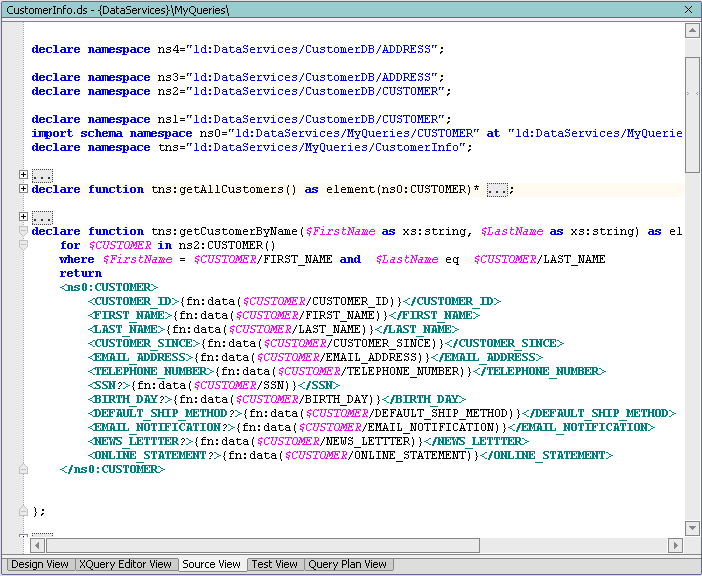The image size is (702, 576).
Task: Click the 'where' keyword
Action: [77, 260]
